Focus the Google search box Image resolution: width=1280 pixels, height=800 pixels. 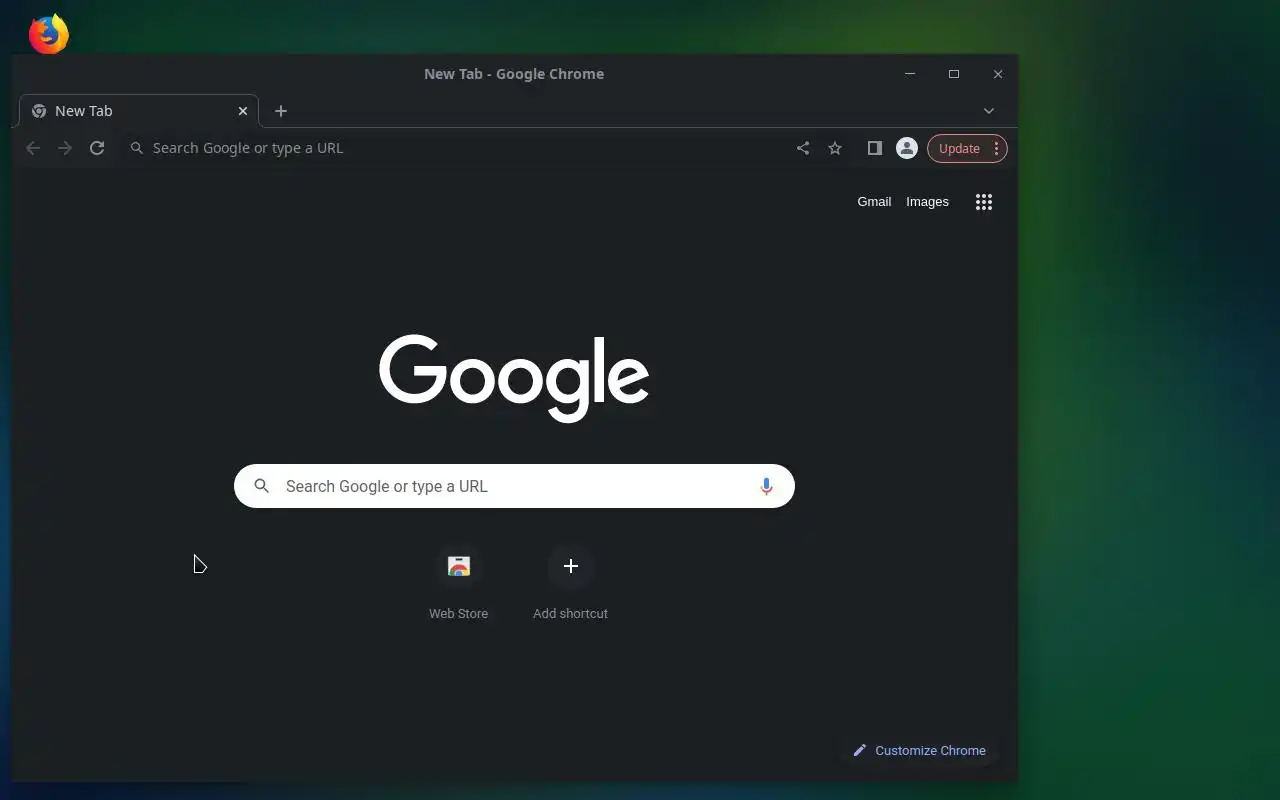[x=514, y=486]
